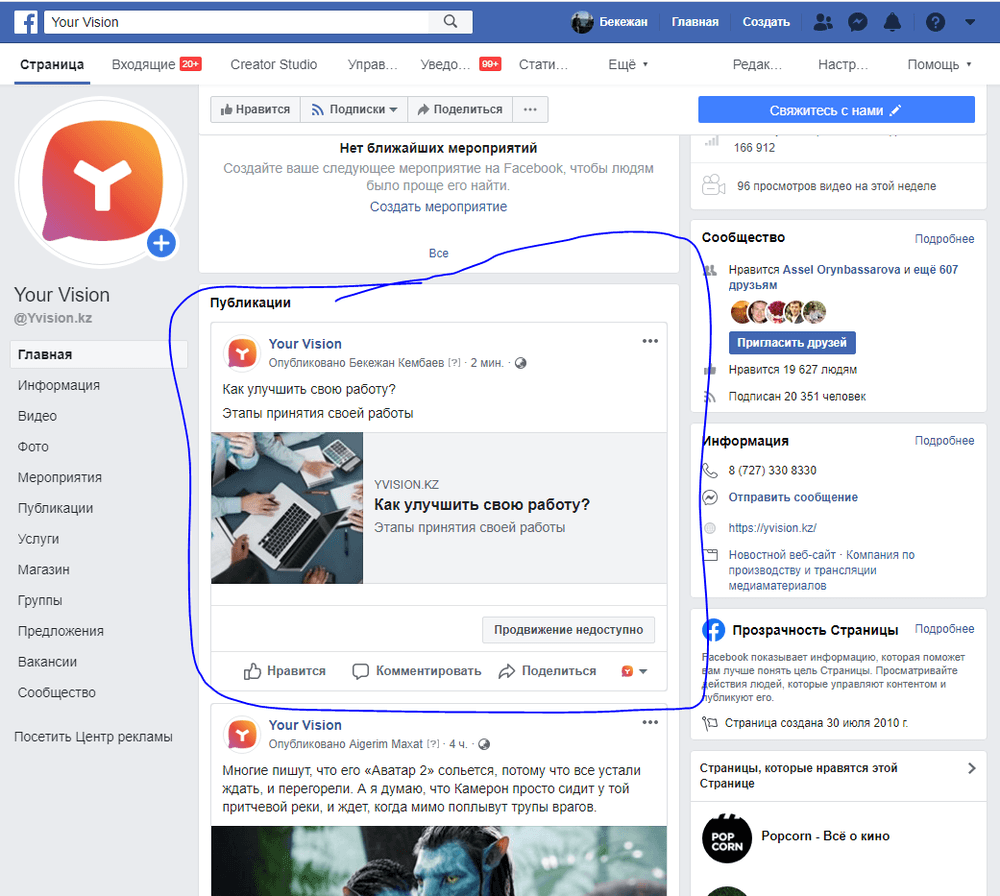This screenshot has height=896, width=1000.
Task: Open the Помощь dropdown menu
Action: point(939,64)
